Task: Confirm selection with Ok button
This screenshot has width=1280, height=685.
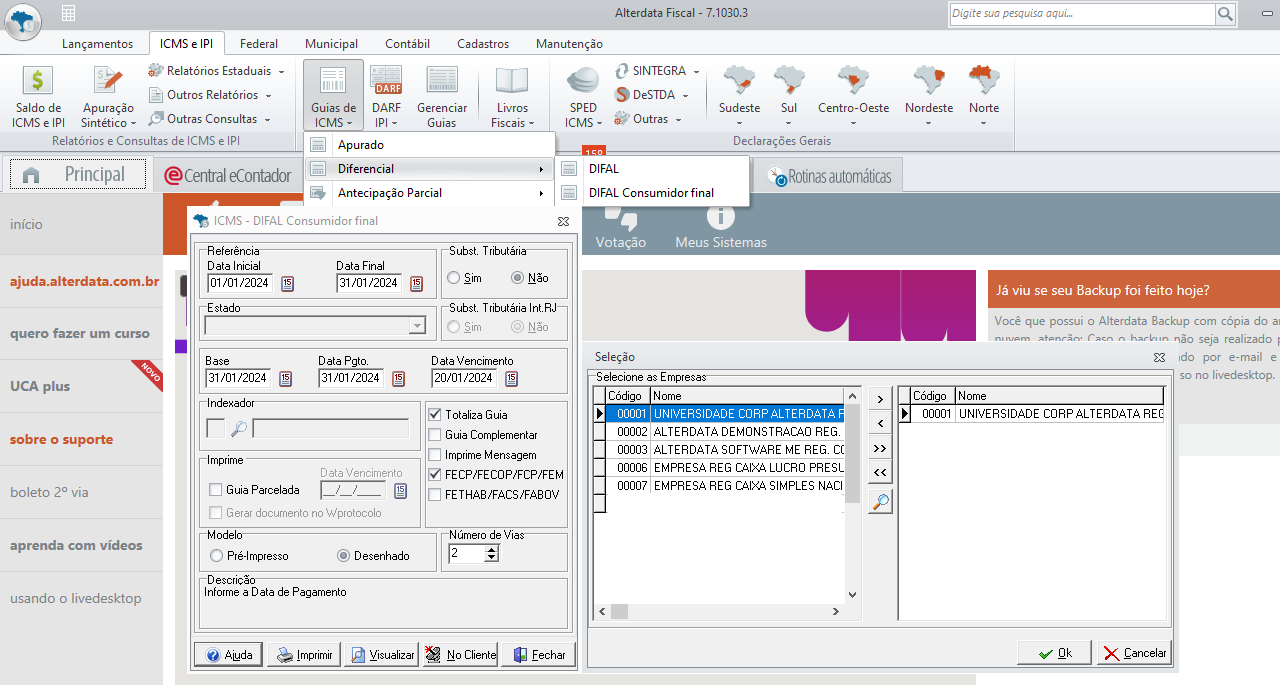Action: coord(1055,653)
